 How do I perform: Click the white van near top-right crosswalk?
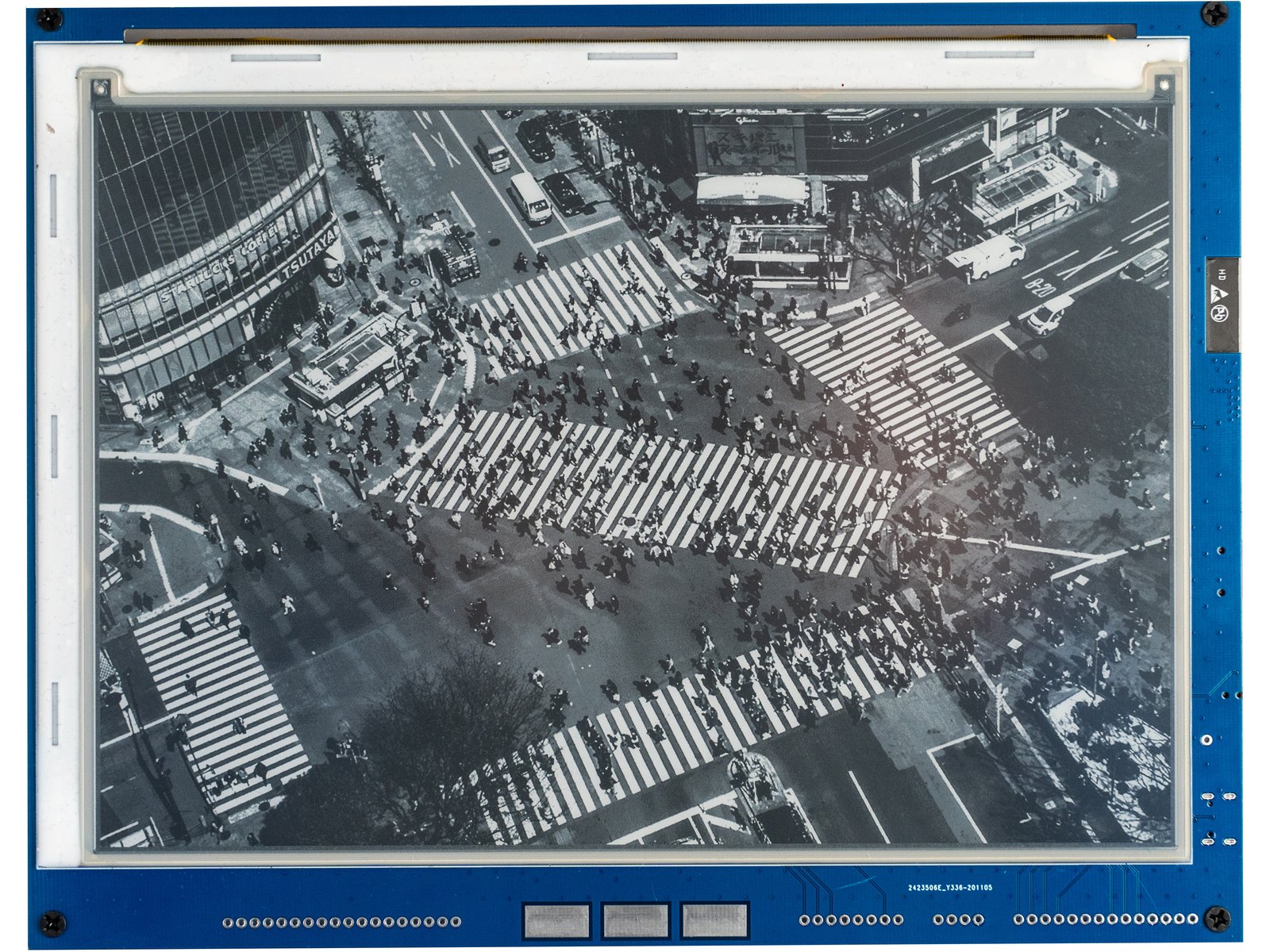[987, 256]
